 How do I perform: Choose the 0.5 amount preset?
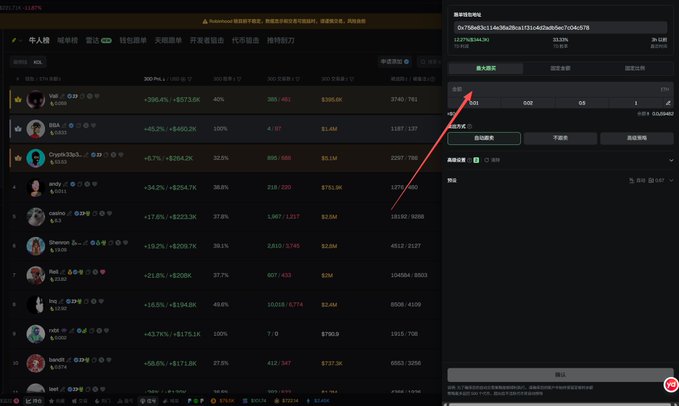tap(582, 103)
